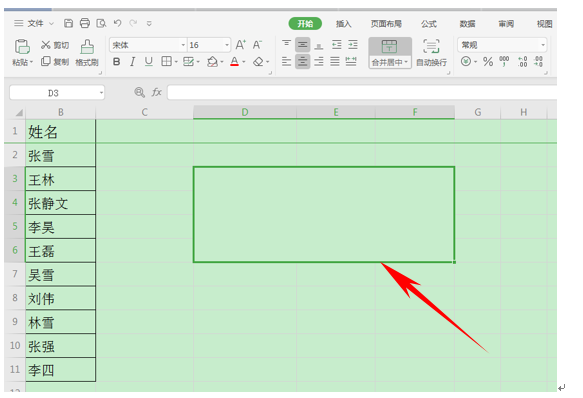This screenshot has width=583, height=398.
Task: Click the fx Insert Function button
Action: (x=157, y=92)
